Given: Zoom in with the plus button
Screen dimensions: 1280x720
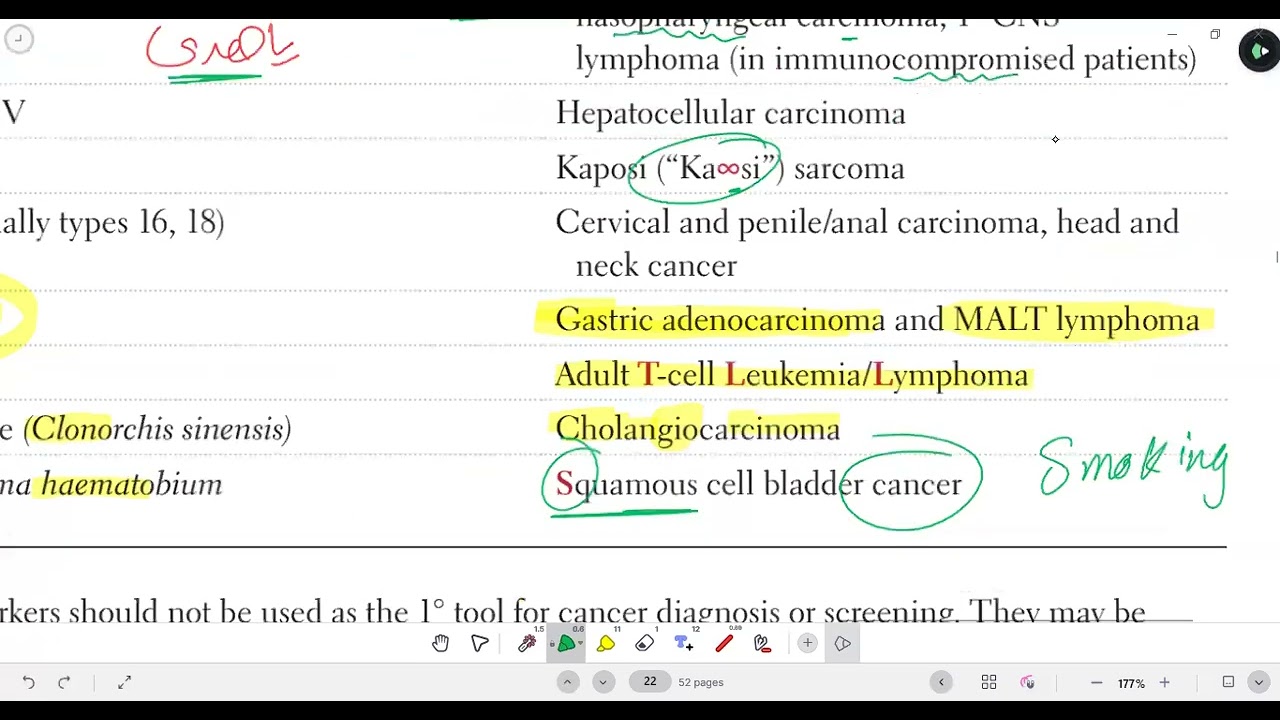Looking at the screenshot, I should pyautogui.click(x=1164, y=682).
